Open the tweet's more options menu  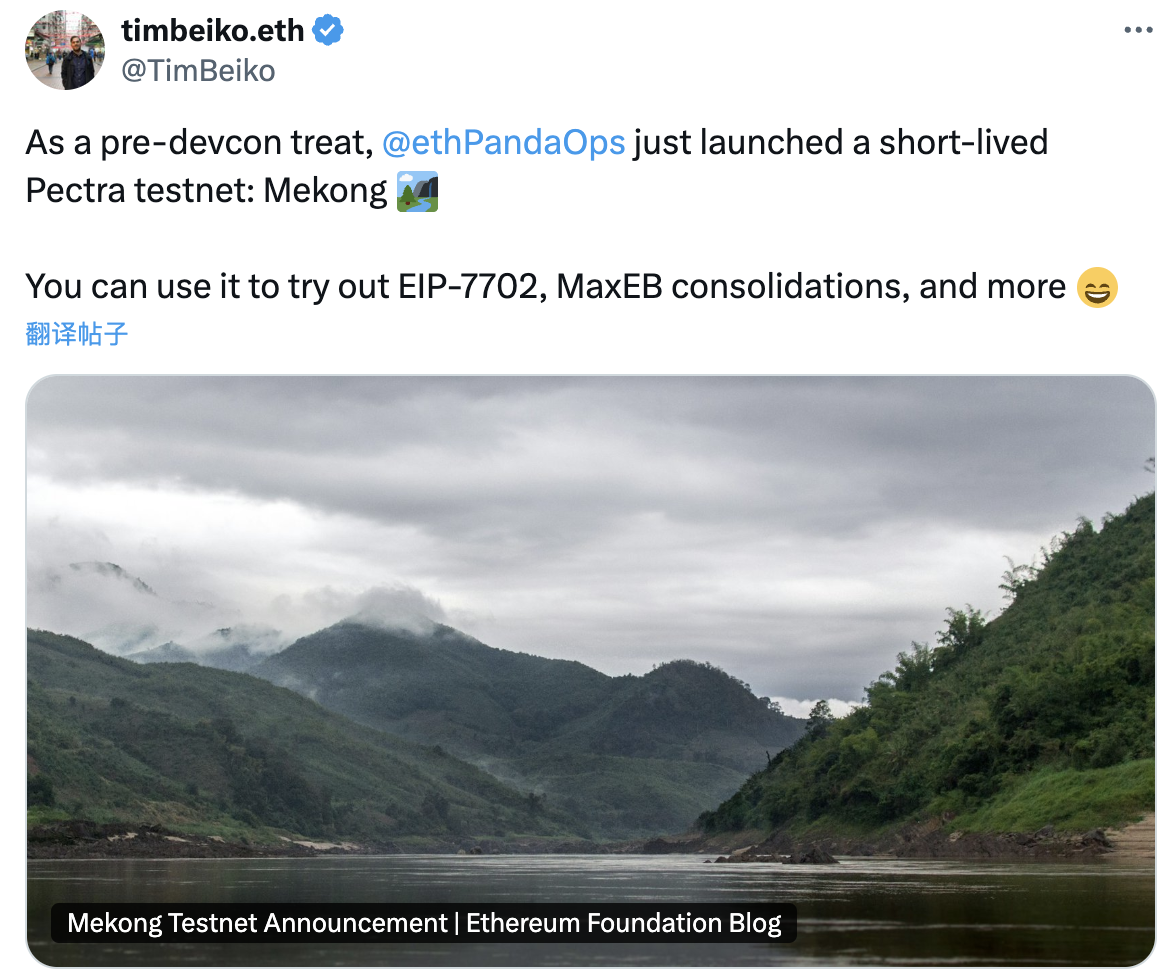click(1138, 30)
